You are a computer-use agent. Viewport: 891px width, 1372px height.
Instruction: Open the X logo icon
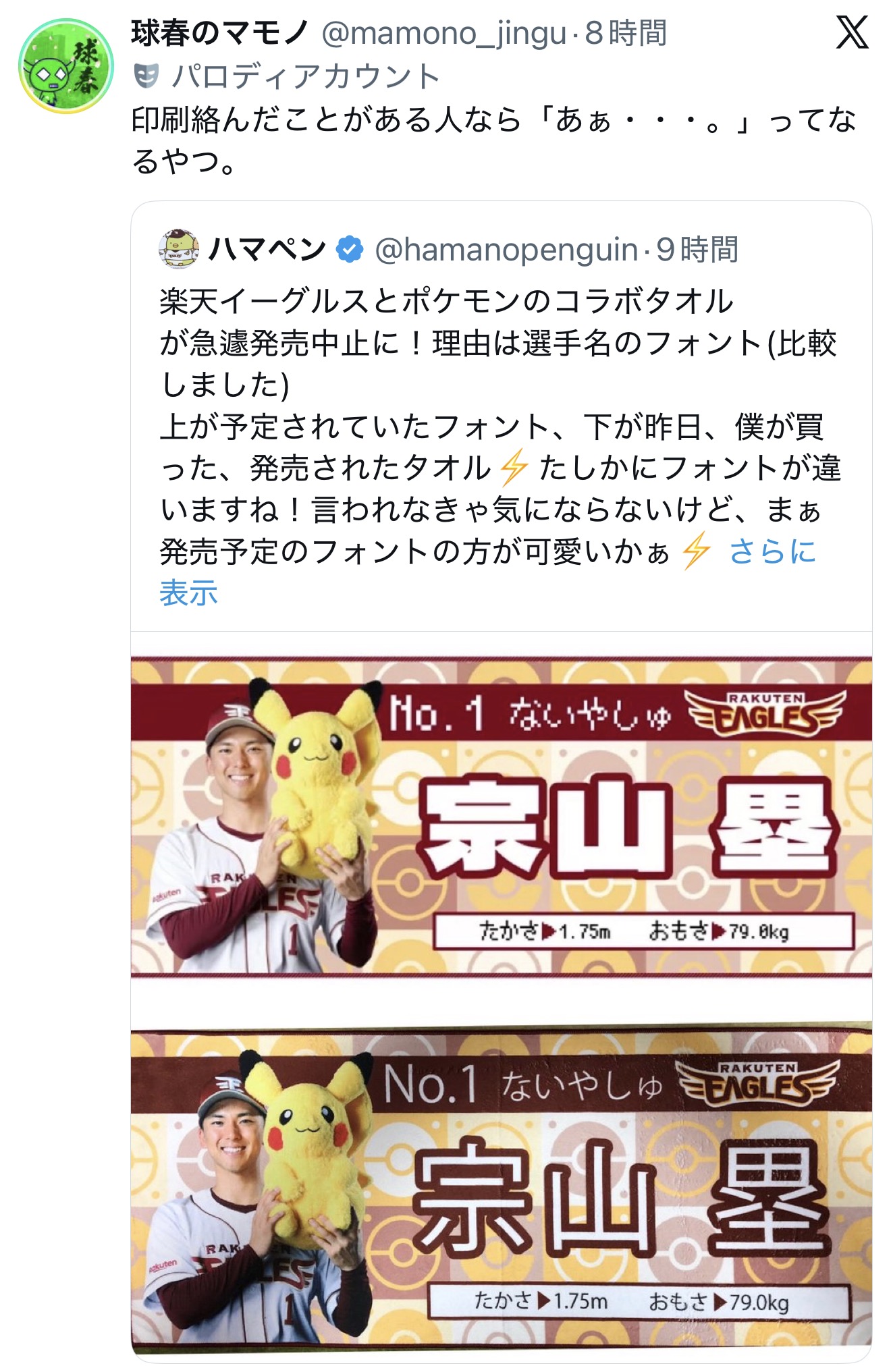851,33
